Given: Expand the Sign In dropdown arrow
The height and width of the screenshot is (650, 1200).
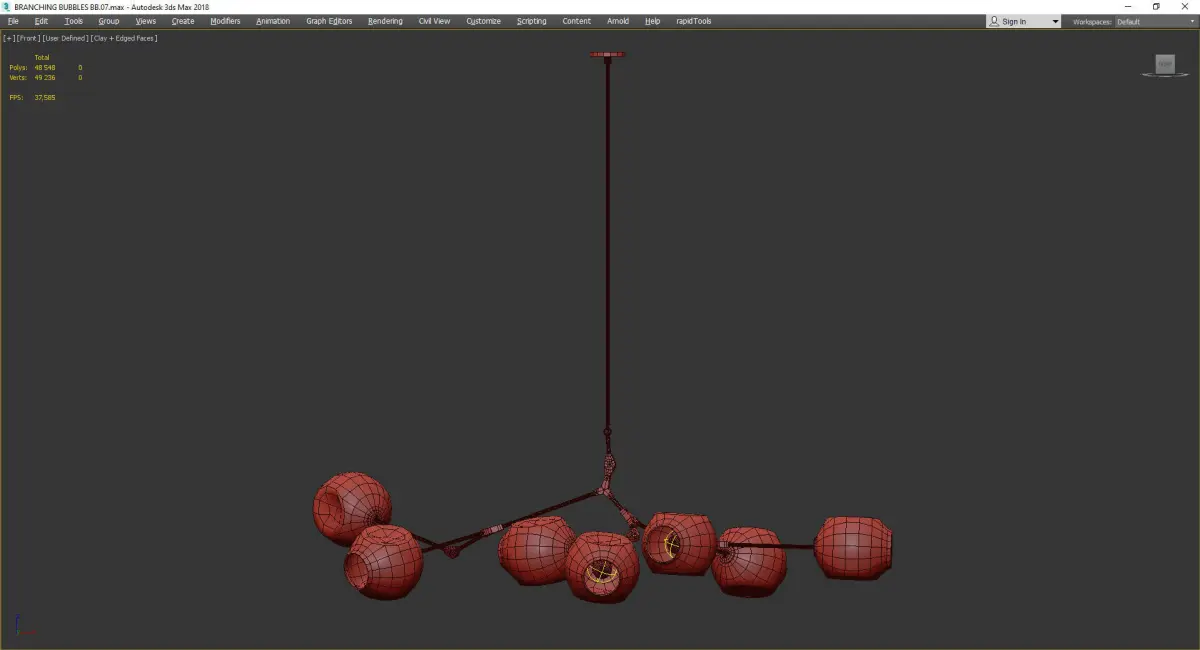Looking at the screenshot, I should click(1054, 22).
